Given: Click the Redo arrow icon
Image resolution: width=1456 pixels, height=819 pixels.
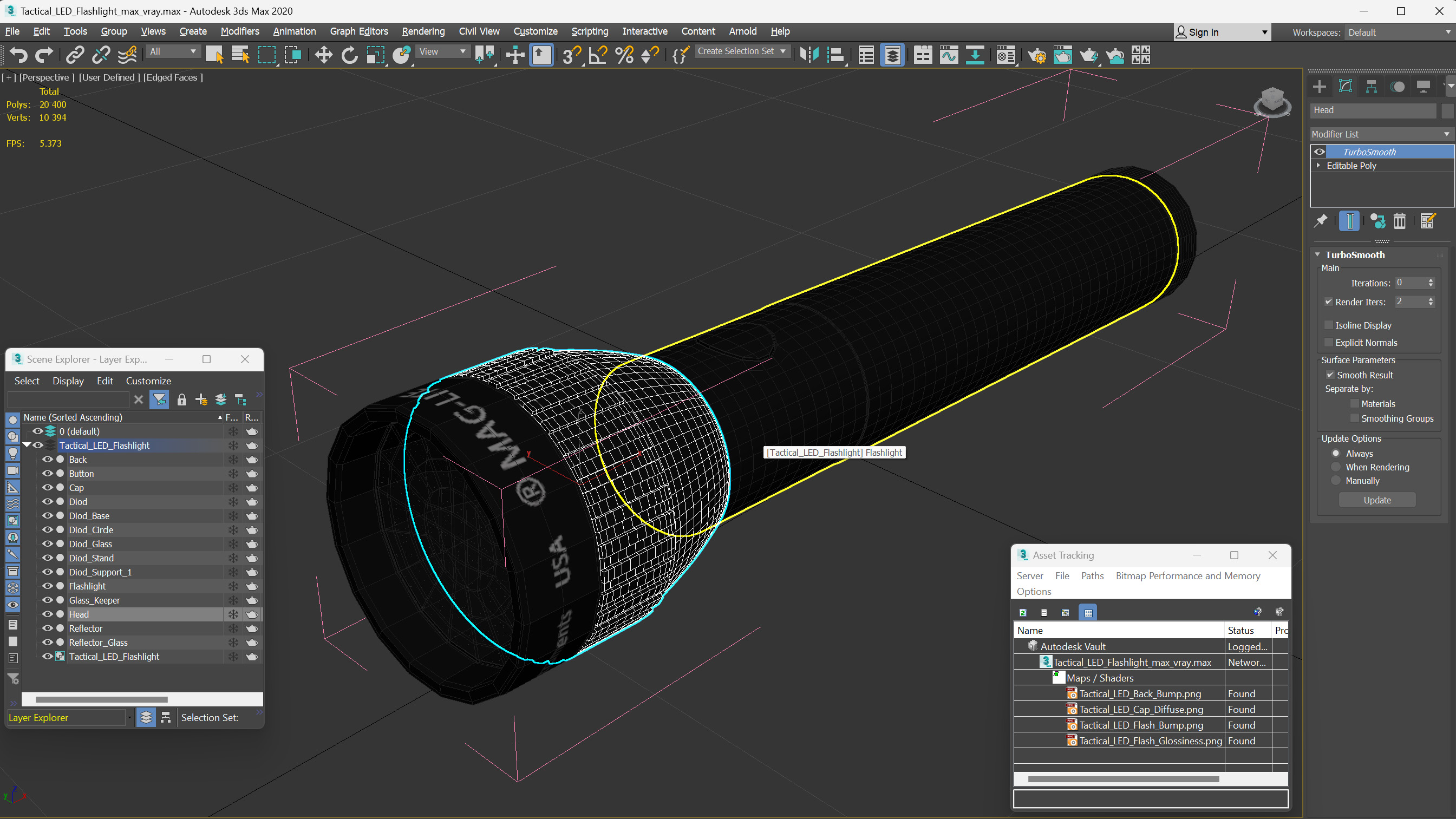Looking at the screenshot, I should (43, 55).
